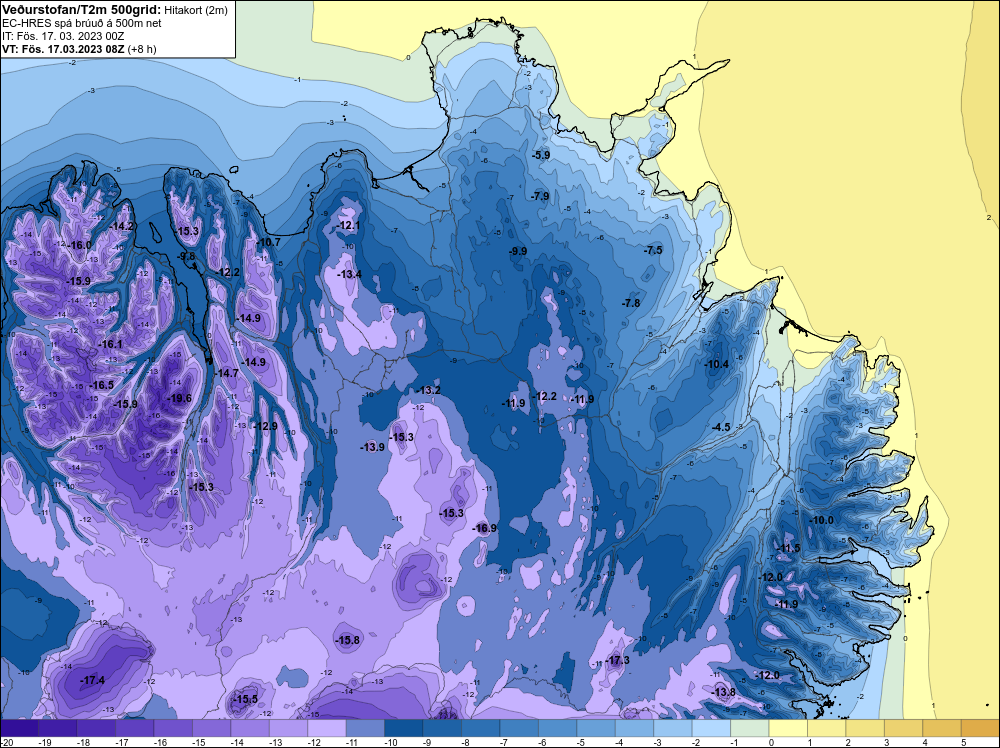
Task: Click the -13.8 temperature label
Action: (x=723, y=693)
